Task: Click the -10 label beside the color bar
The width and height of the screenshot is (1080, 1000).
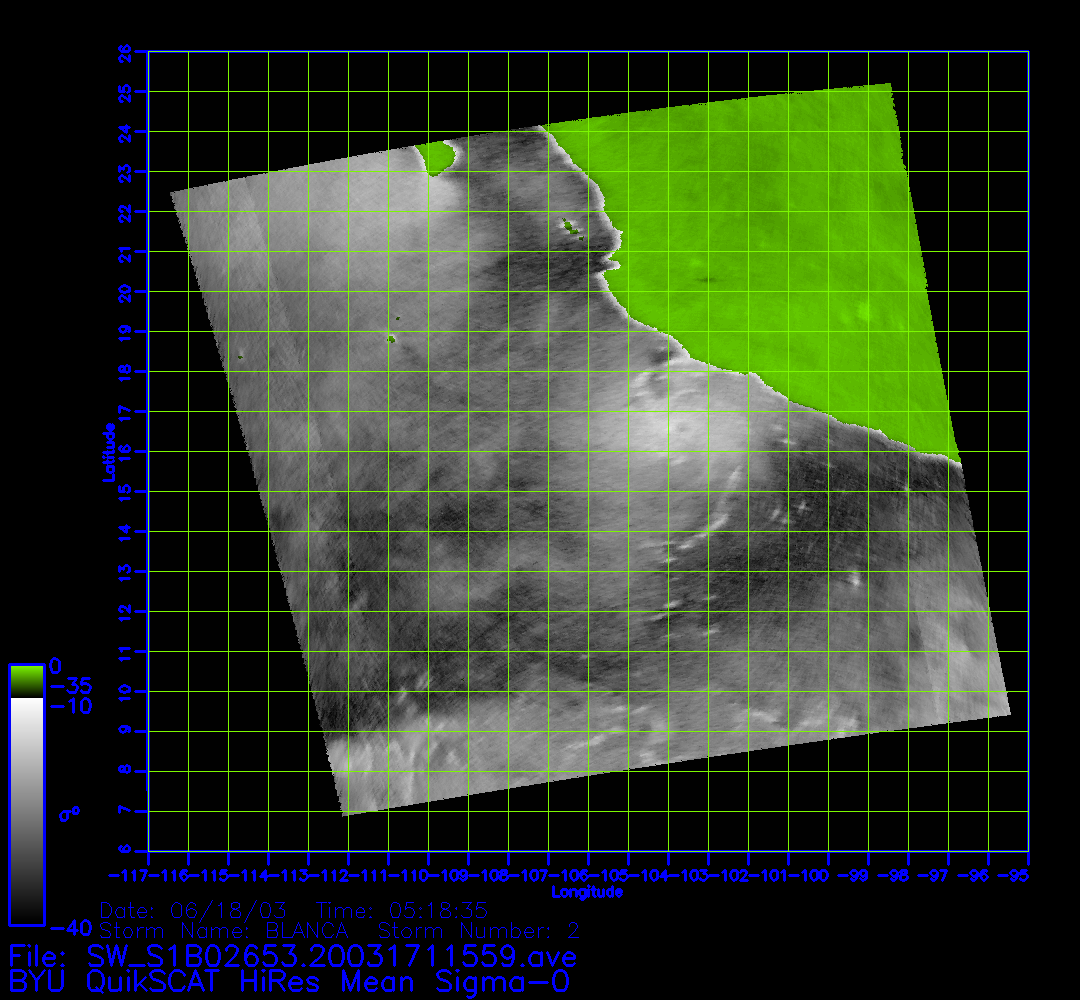Action: point(70,706)
